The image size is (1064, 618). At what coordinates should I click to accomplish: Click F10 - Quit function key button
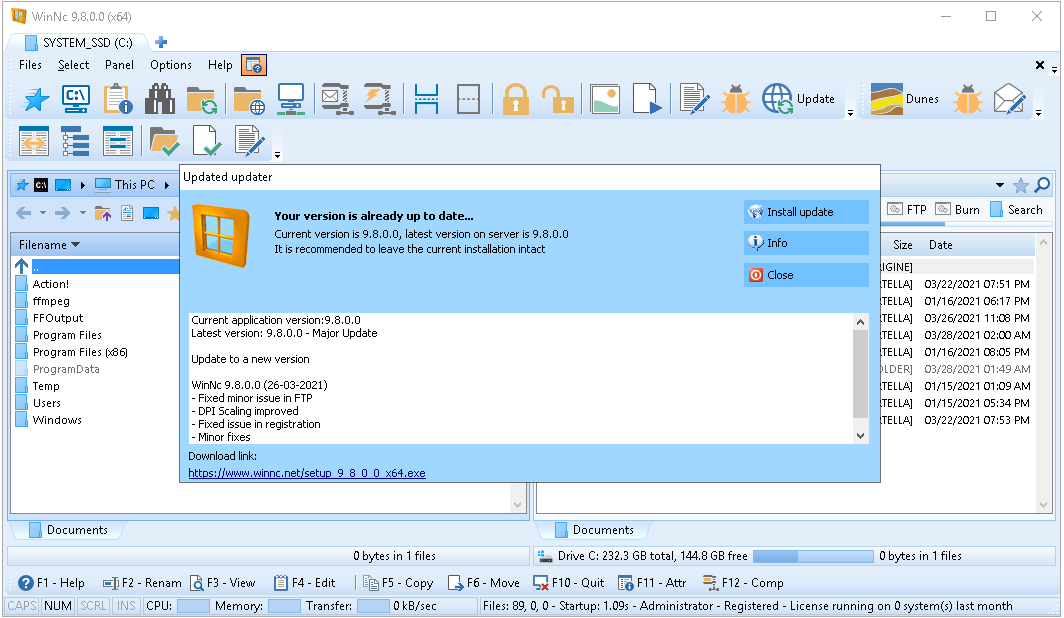pyautogui.click(x=569, y=583)
